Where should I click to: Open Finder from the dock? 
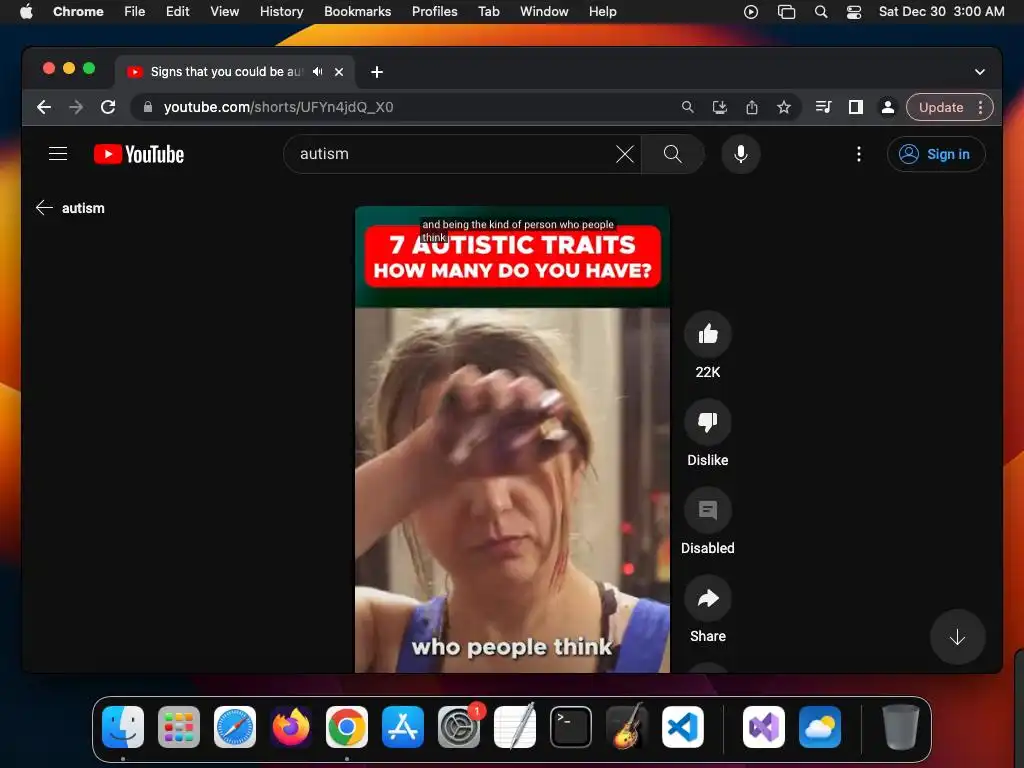click(123, 727)
